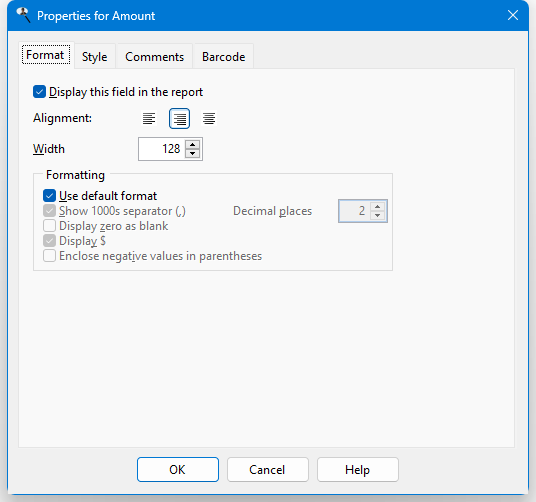Switch to the Barcode tab
Screen dimensions: 536x502
tap(224, 57)
